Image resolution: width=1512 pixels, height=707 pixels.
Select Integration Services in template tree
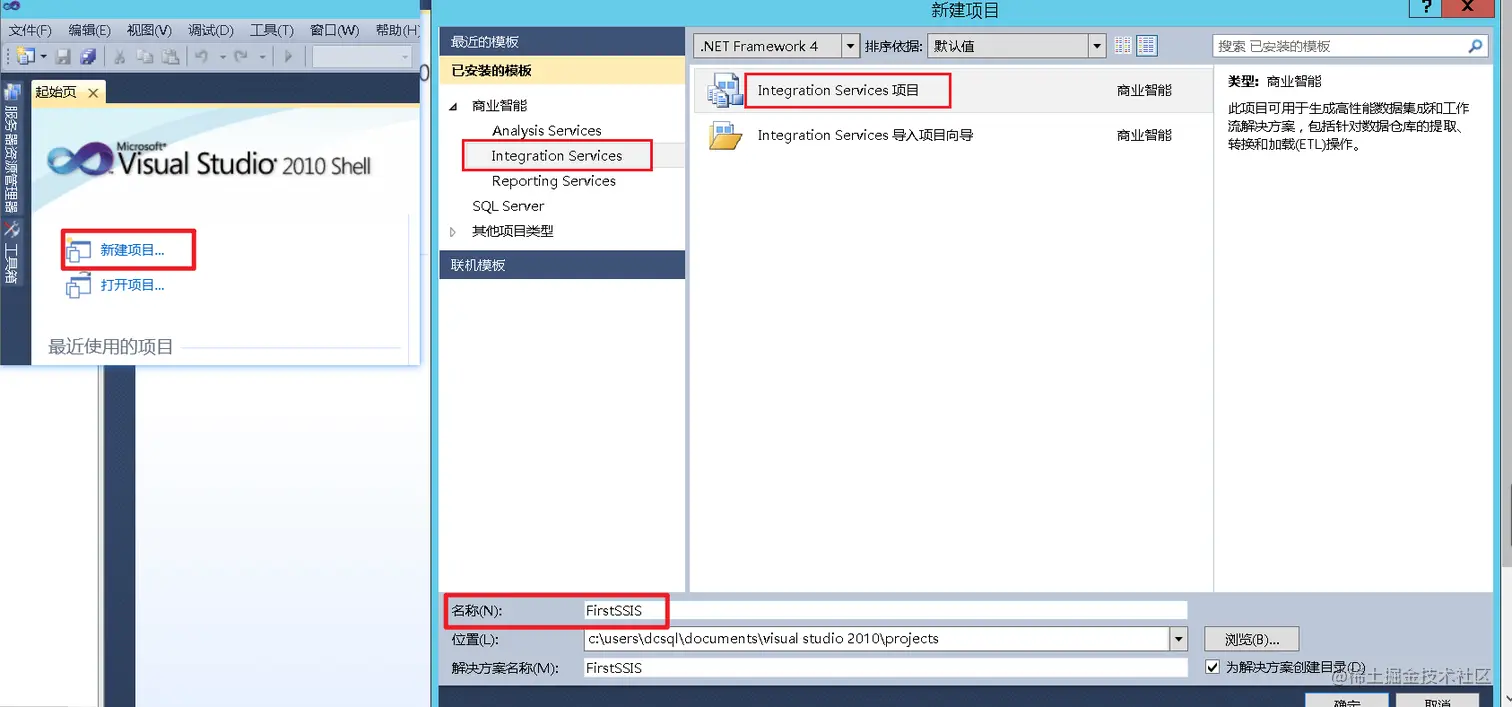point(556,156)
